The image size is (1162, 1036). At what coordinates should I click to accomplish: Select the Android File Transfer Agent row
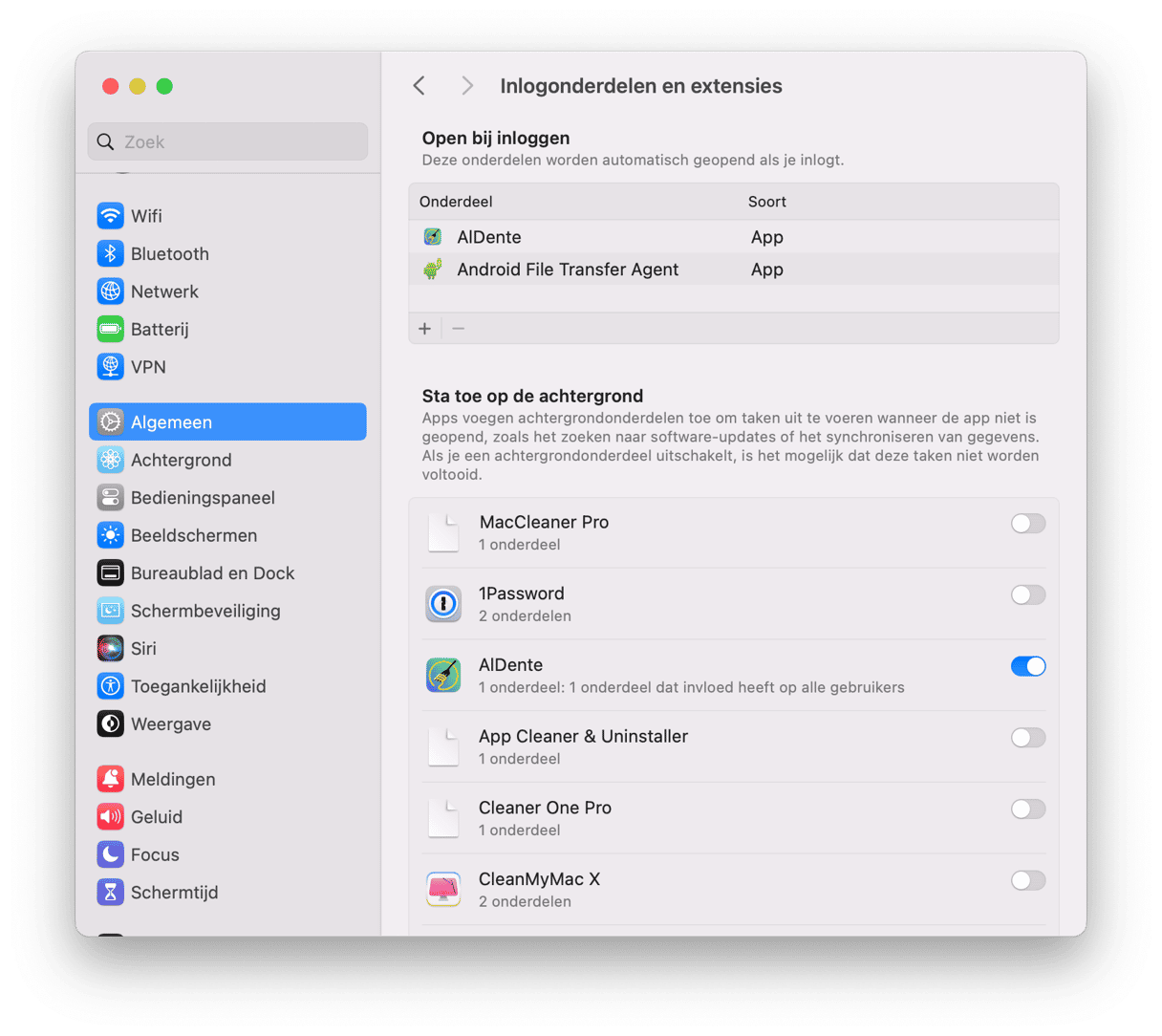point(734,270)
